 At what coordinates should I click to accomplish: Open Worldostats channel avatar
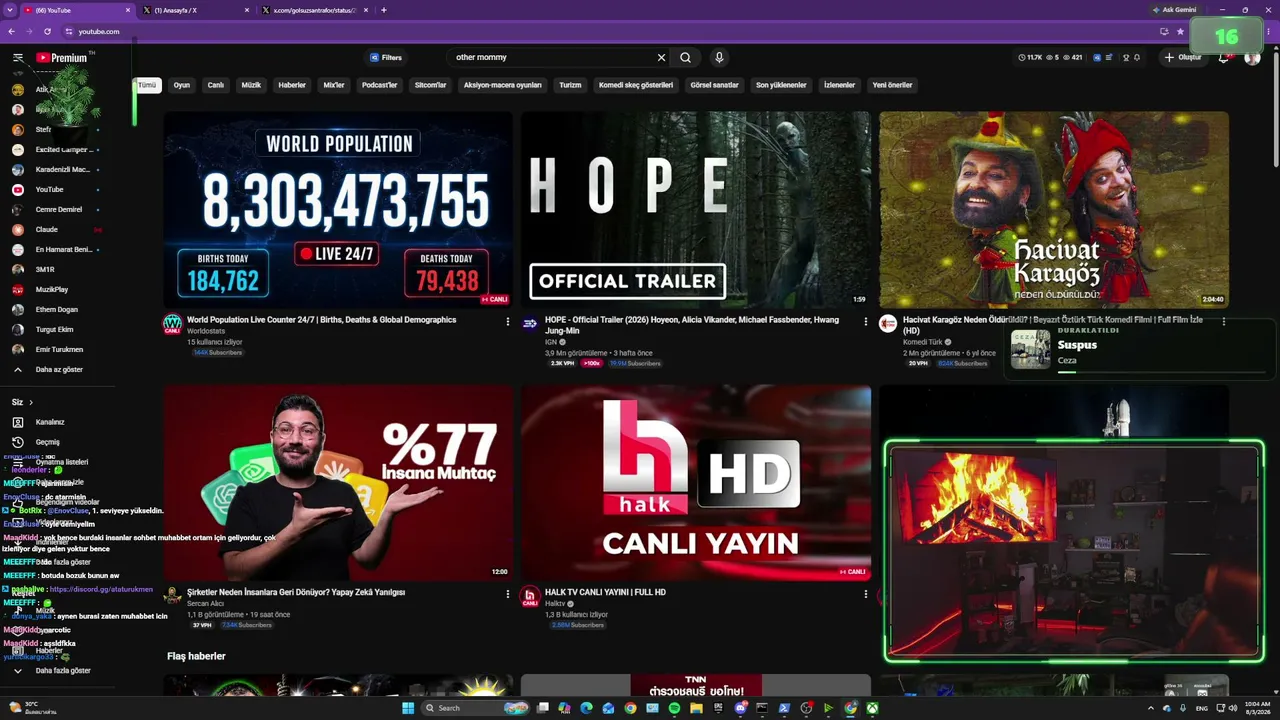pyautogui.click(x=173, y=324)
